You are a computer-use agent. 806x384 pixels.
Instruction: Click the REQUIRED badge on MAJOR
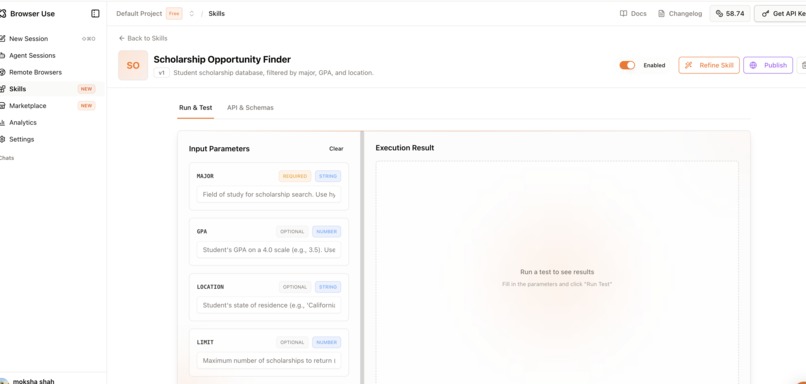[295, 176]
